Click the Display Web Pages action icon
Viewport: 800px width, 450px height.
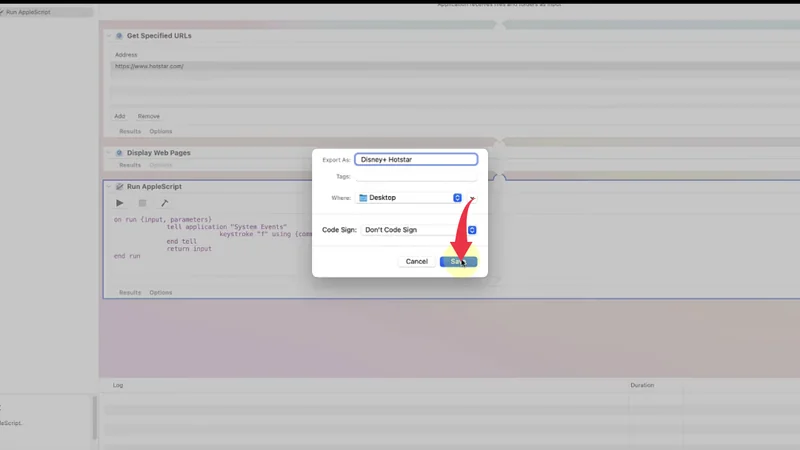(119, 153)
